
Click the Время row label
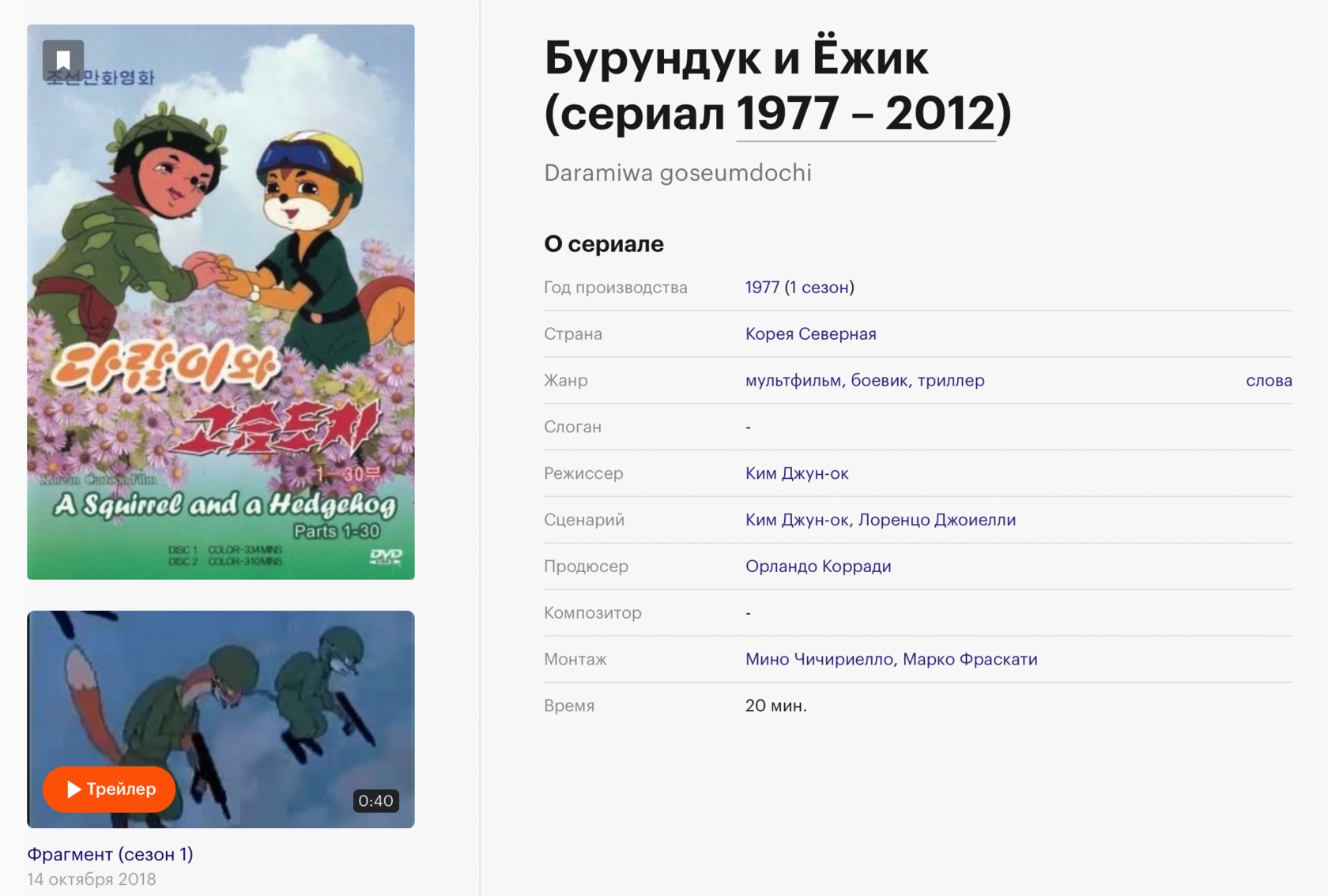coord(569,706)
